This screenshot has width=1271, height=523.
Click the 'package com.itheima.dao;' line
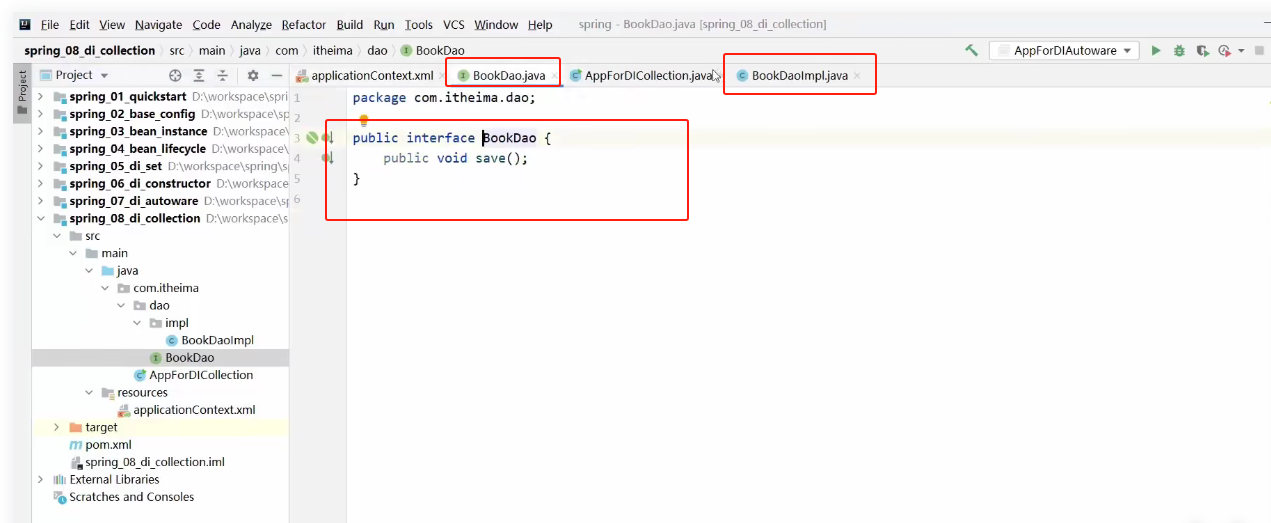pos(444,98)
